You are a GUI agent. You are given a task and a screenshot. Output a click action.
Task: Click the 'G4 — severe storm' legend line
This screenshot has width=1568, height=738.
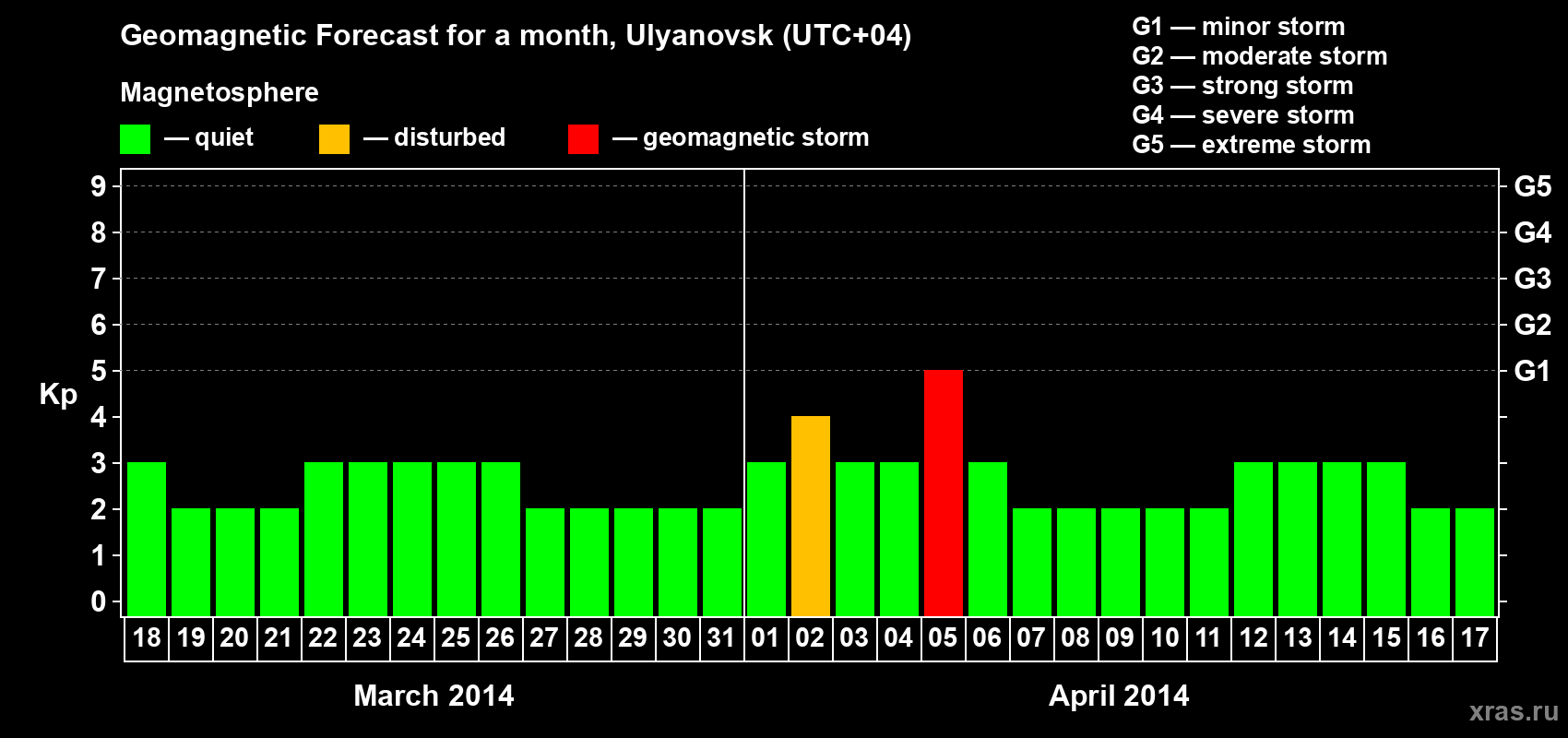[x=1243, y=115]
